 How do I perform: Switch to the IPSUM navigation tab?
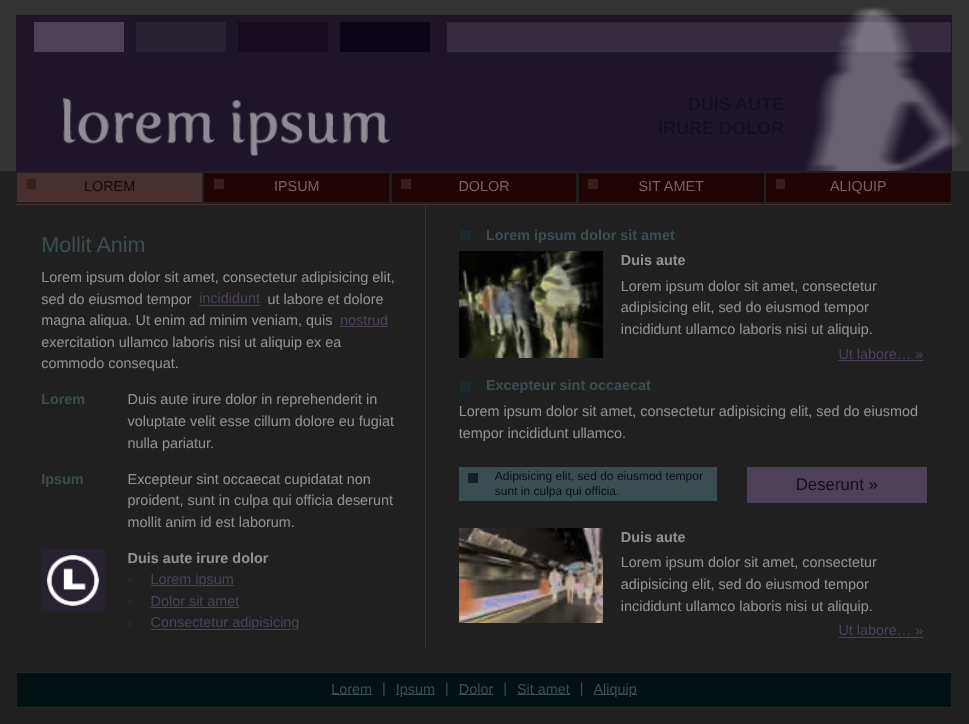pos(296,187)
